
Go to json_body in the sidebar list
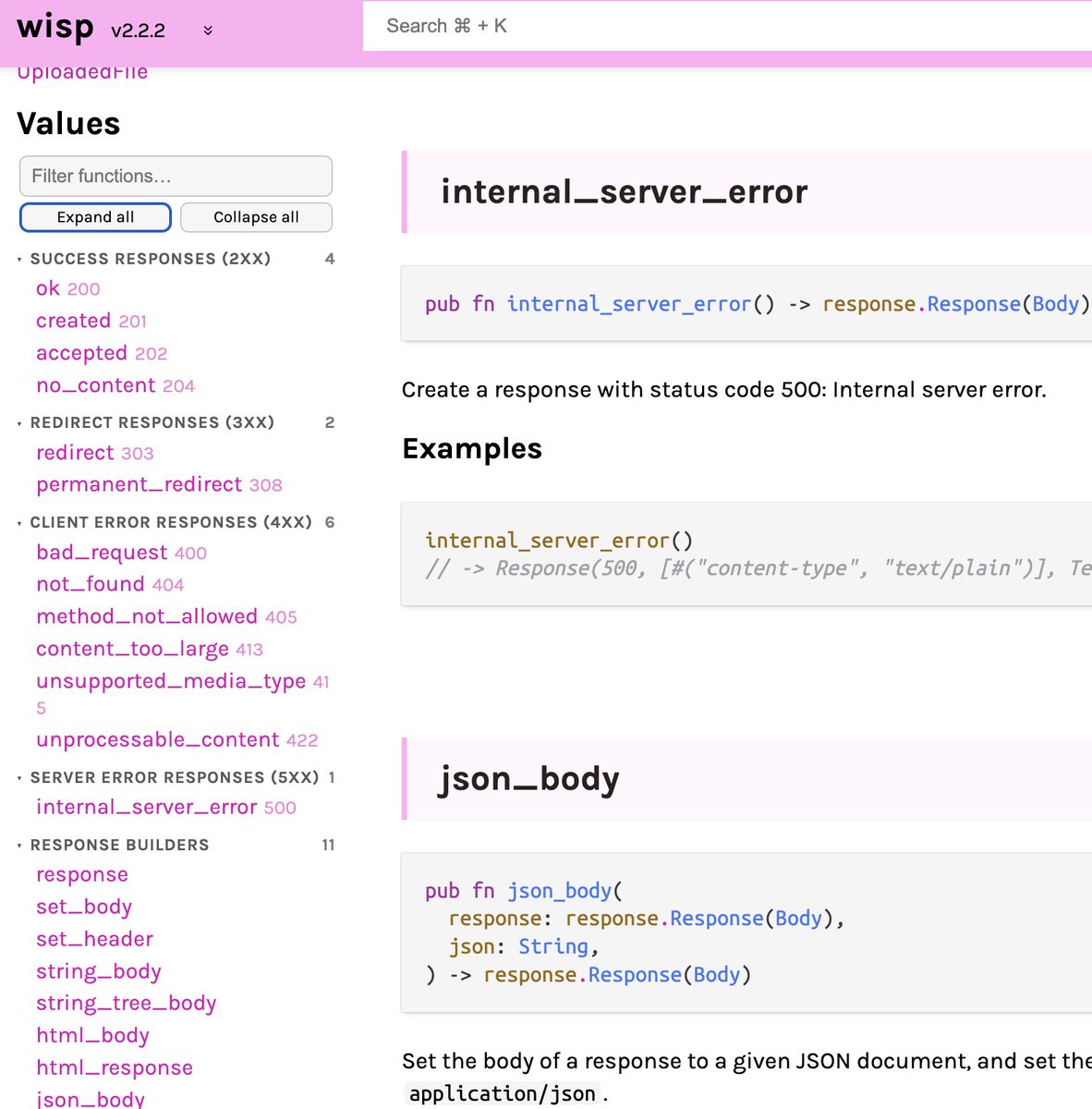pos(91,1099)
